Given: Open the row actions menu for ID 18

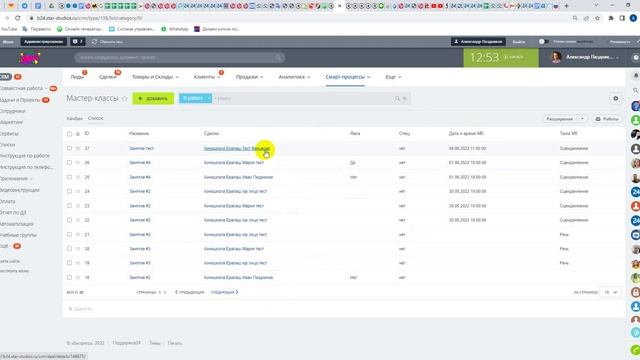Looking at the screenshot, I should coord(78,278).
